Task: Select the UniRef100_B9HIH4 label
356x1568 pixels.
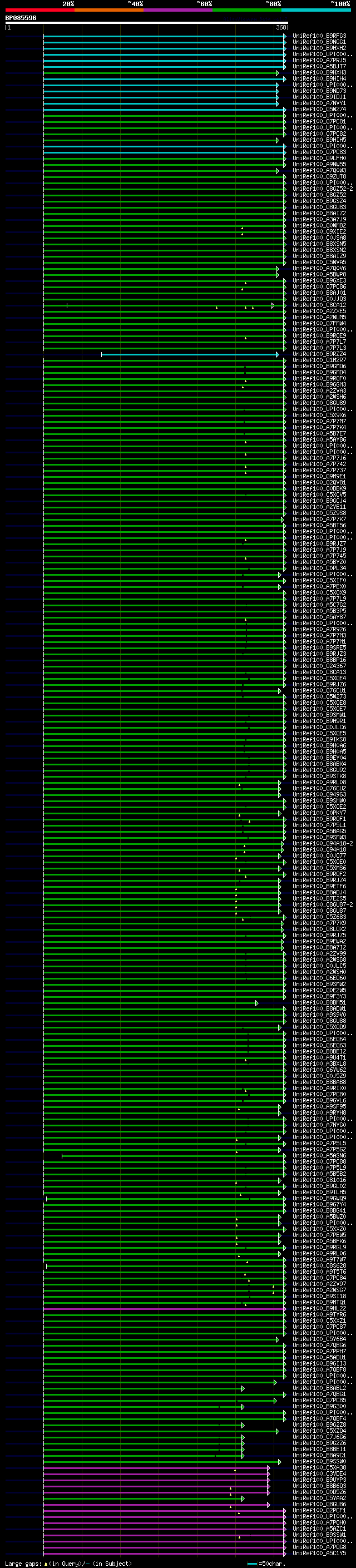Action: (319, 78)
